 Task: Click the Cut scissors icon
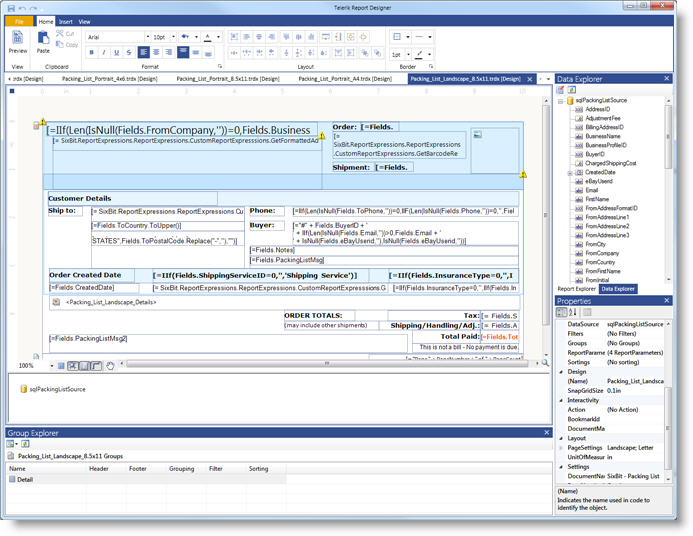tap(60, 34)
